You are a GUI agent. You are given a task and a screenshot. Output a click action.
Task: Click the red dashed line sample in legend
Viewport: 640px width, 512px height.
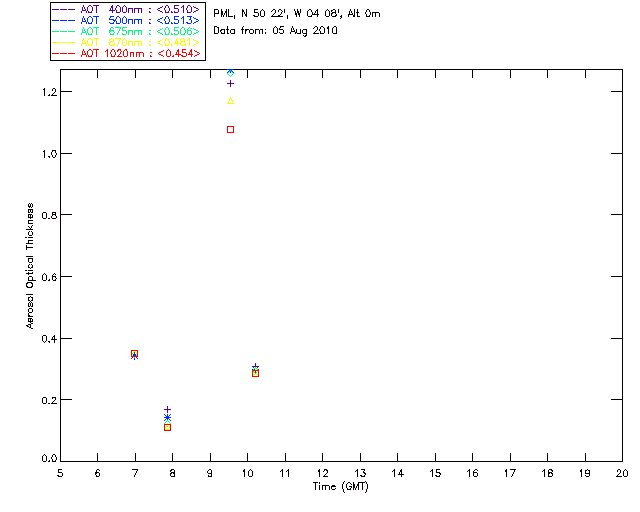64,53
